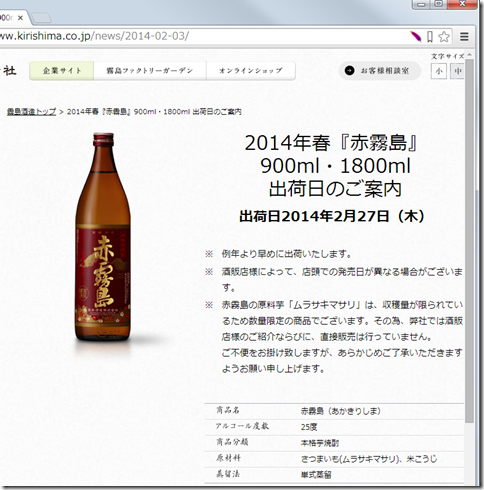Click the mobile bookmark icon in address bar
The width and height of the screenshot is (484, 490).
(x=430, y=37)
